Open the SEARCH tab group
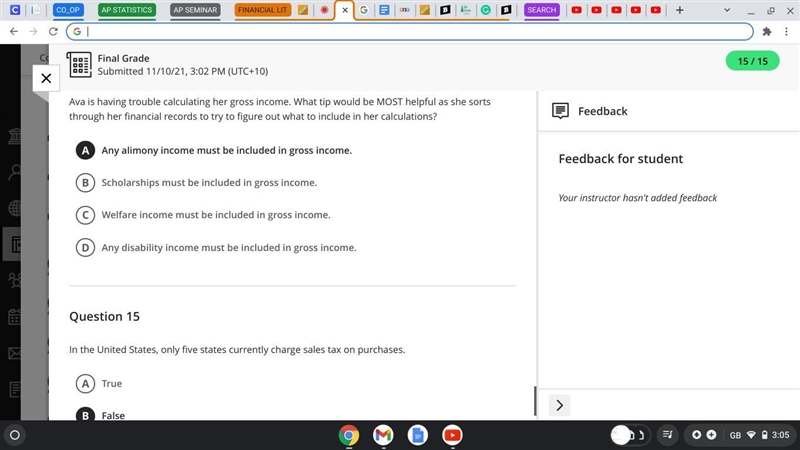The image size is (800, 450). pyautogui.click(x=541, y=10)
